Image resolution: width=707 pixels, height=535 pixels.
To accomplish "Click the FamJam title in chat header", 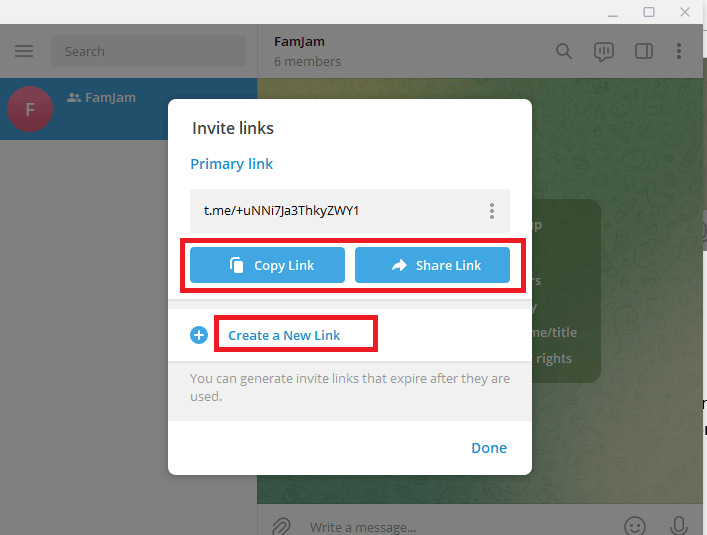I will [299, 41].
